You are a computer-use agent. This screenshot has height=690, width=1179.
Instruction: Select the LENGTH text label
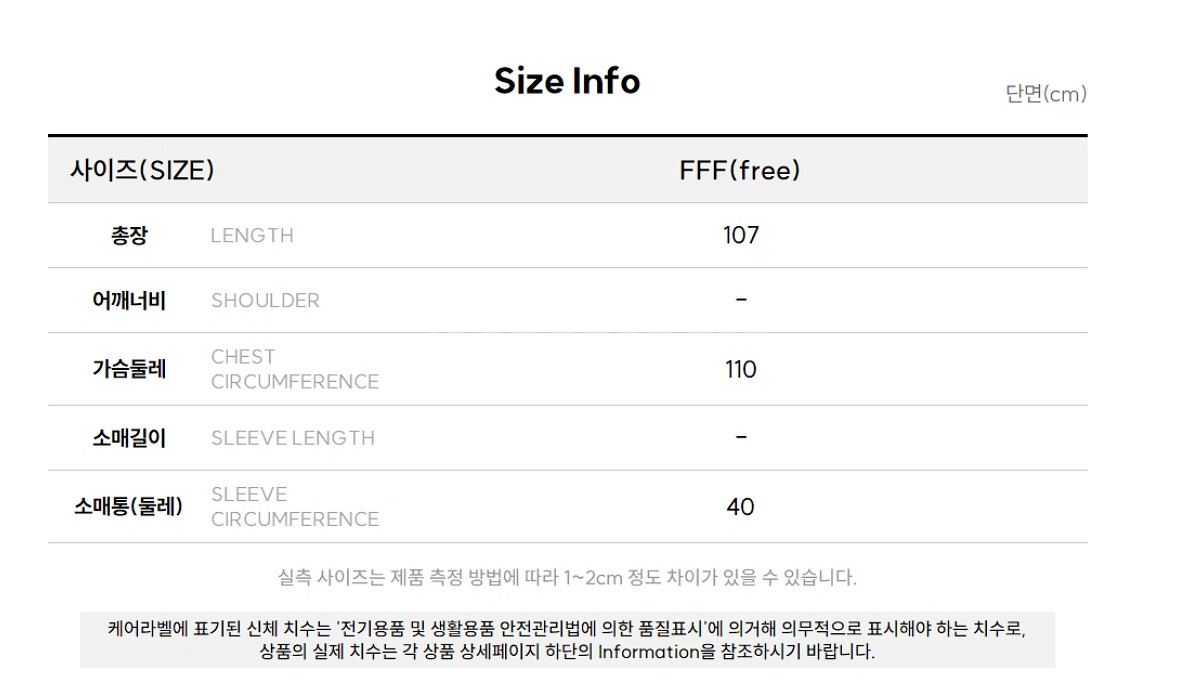click(252, 235)
